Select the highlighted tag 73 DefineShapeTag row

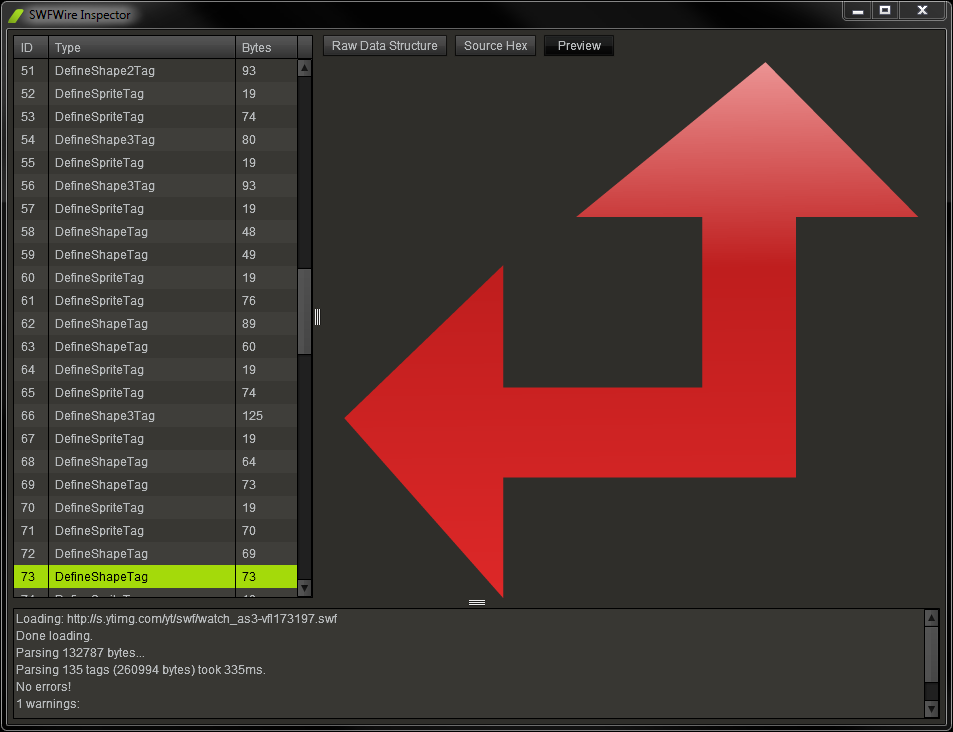[156, 576]
